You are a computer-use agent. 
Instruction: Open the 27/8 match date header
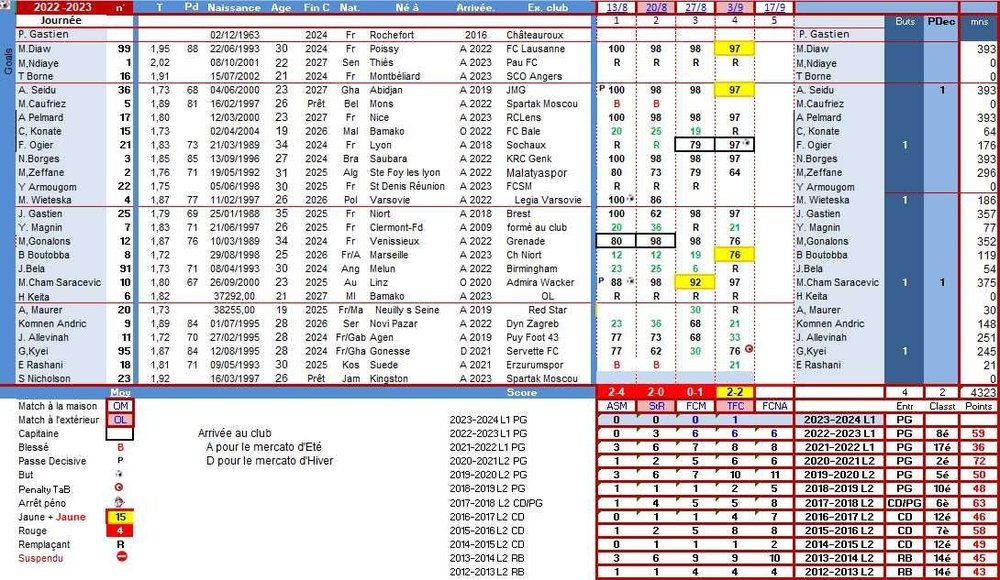pyautogui.click(x=695, y=7)
